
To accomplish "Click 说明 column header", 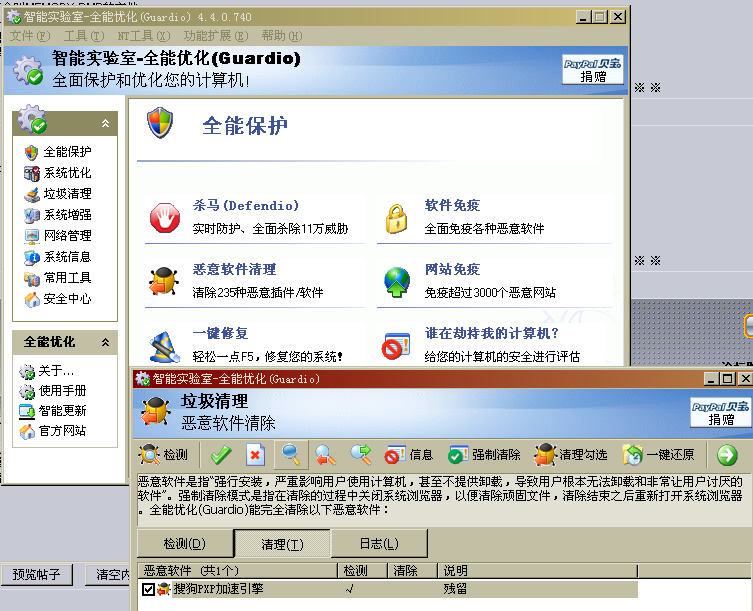I will [x=538, y=571].
